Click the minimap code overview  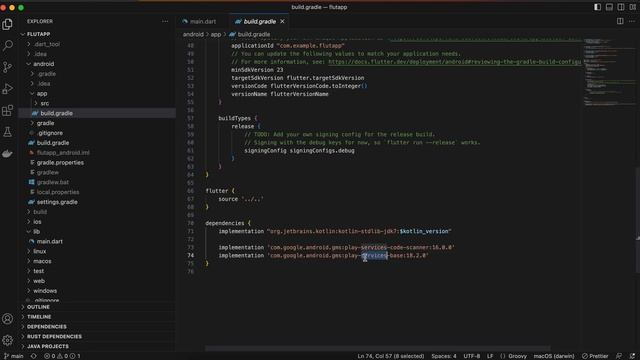coord(609,73)
